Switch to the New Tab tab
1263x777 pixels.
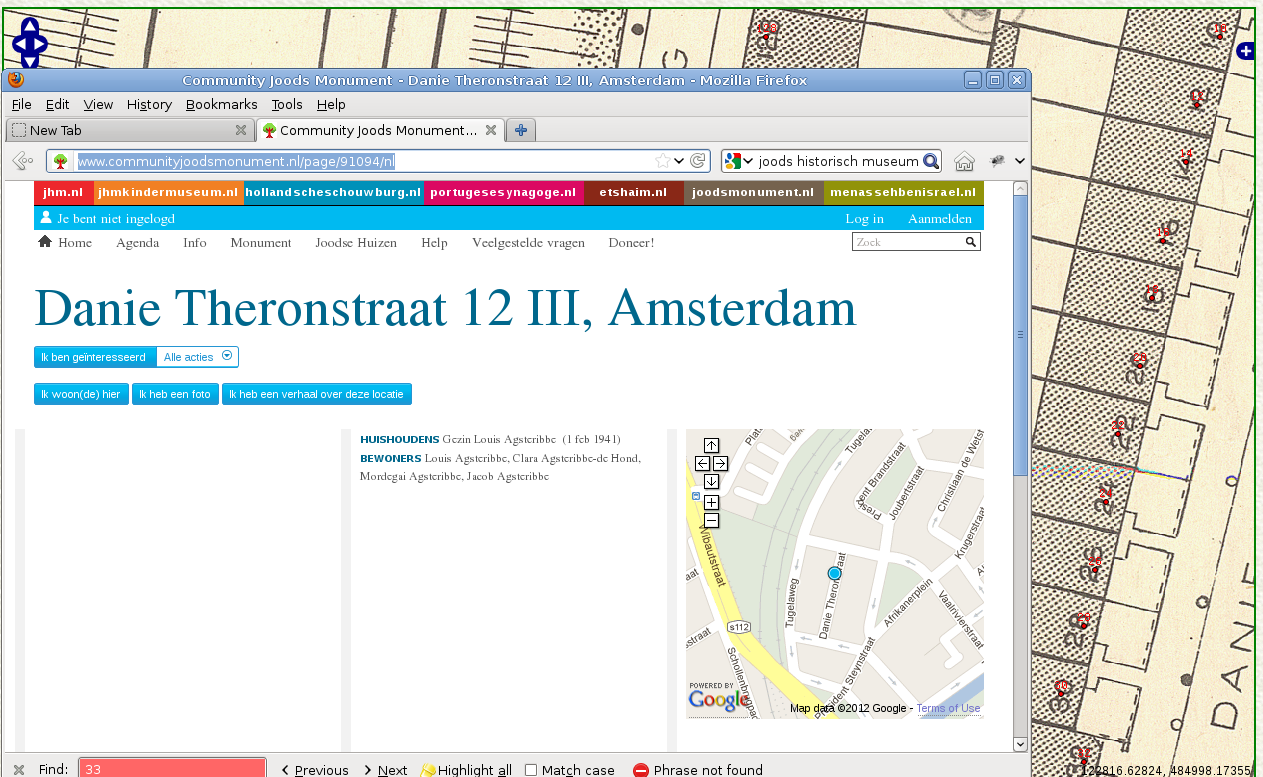point(129,130)
